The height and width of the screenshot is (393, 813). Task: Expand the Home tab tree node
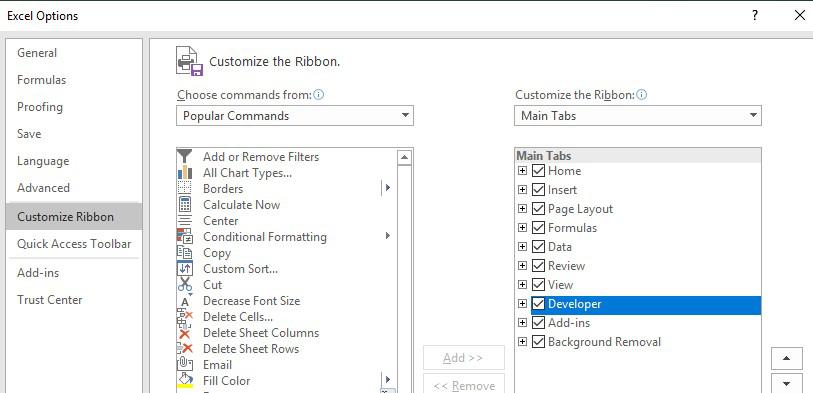[x=522, y=171]
